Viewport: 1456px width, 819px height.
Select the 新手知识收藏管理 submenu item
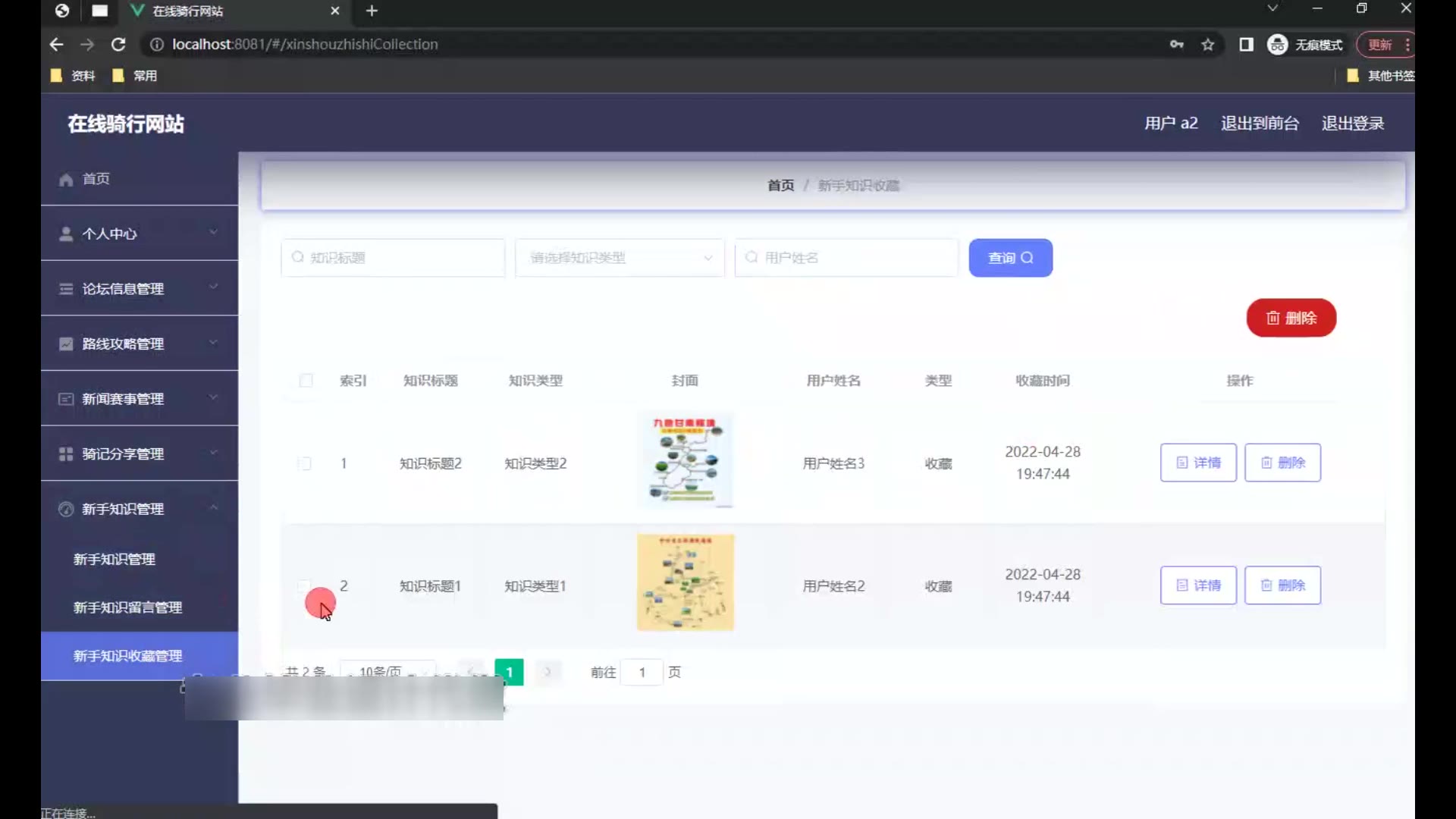click(127, 656)
